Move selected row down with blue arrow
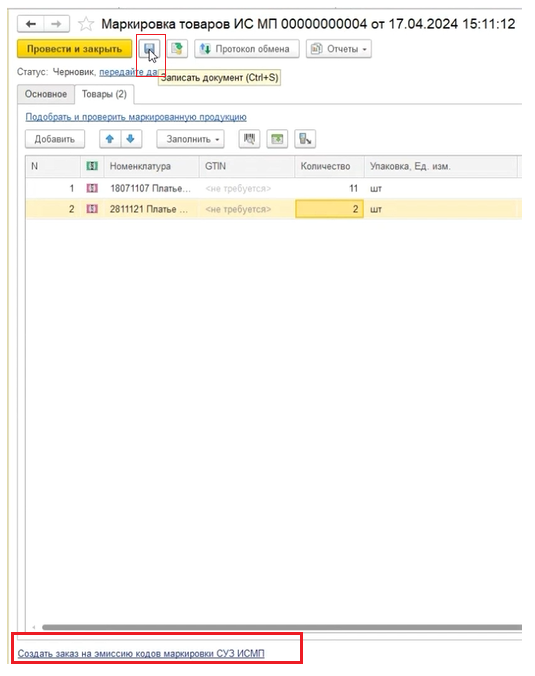This screenshot has width=535, height=676. (x=131, y=139)
